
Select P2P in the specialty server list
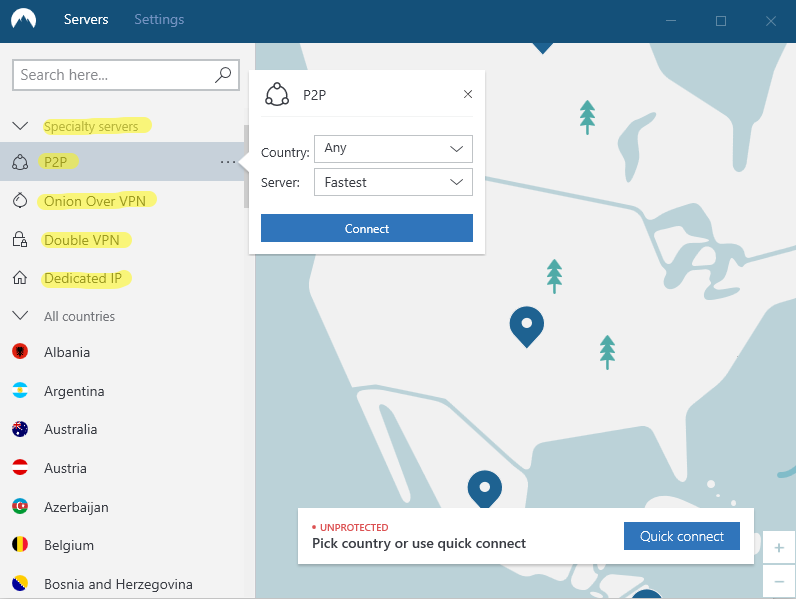pyautogui.click(x=122, y=162)
